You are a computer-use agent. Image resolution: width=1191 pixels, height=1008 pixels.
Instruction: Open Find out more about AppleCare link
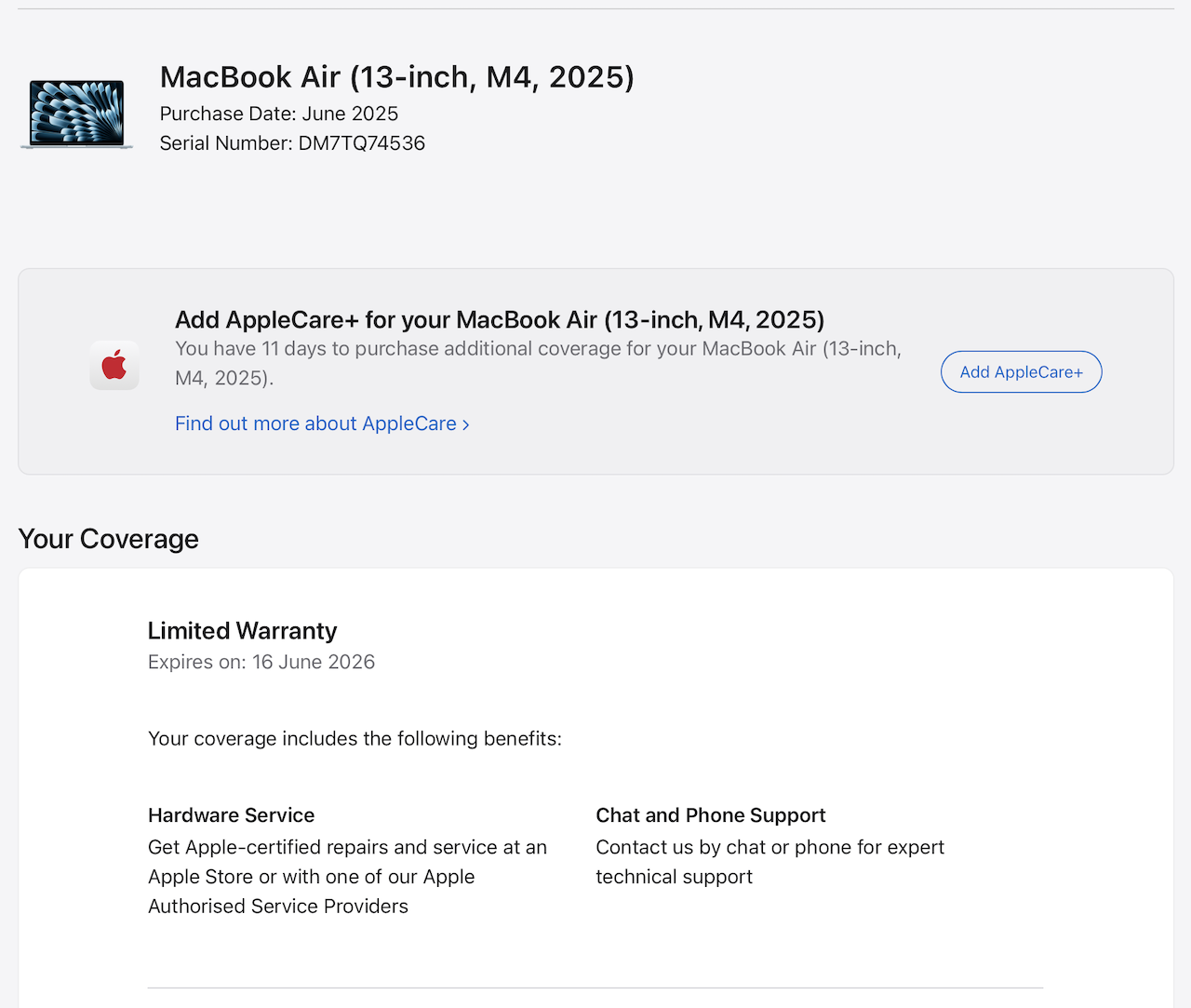[322, 423]
